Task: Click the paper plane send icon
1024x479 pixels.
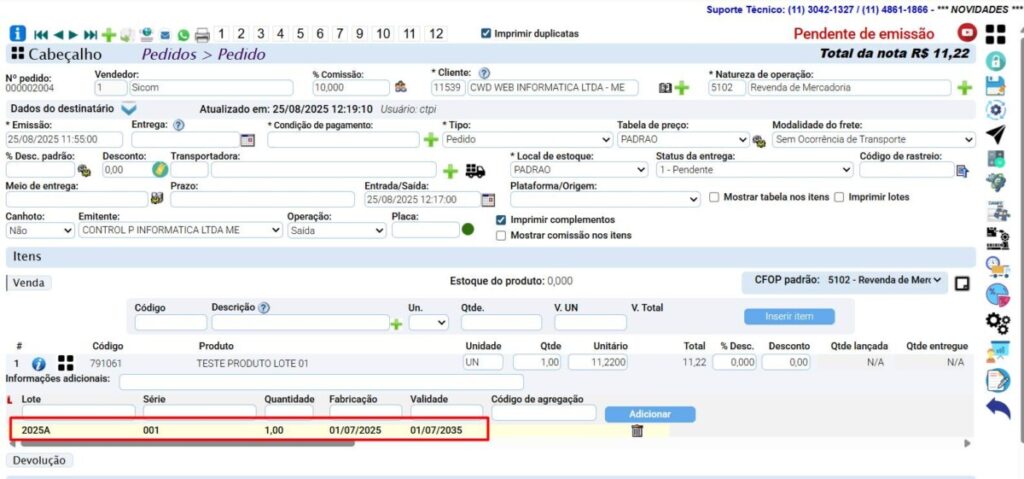Action: (996, 134)
